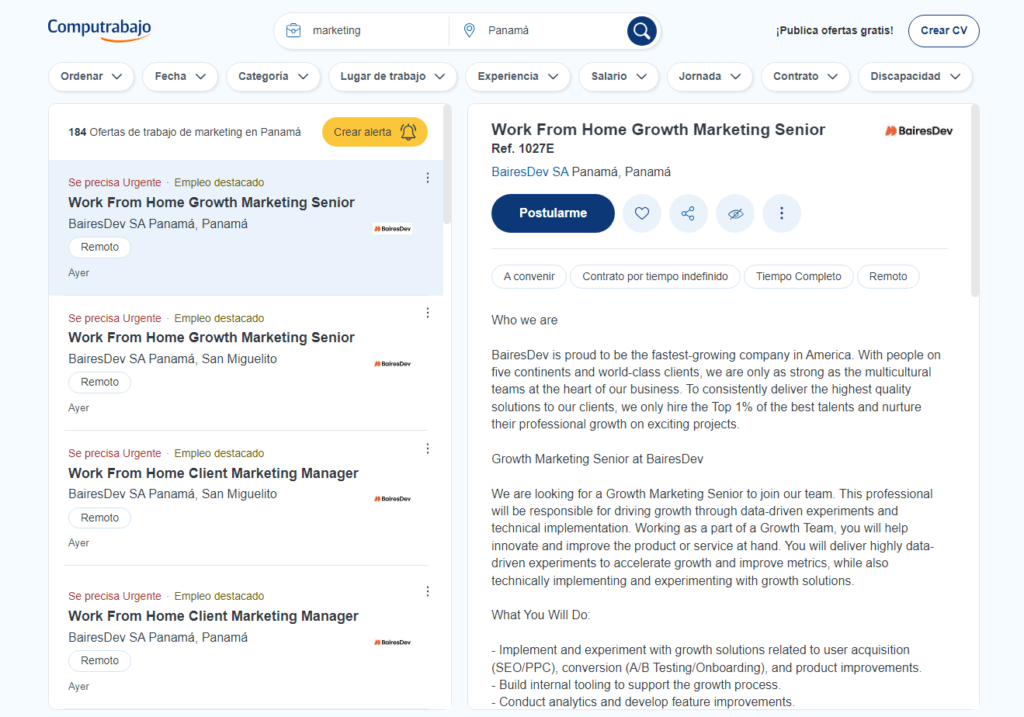This screenshot has height=717, width=1024.
Task: Share the job offer
Action: click(688, 213)
